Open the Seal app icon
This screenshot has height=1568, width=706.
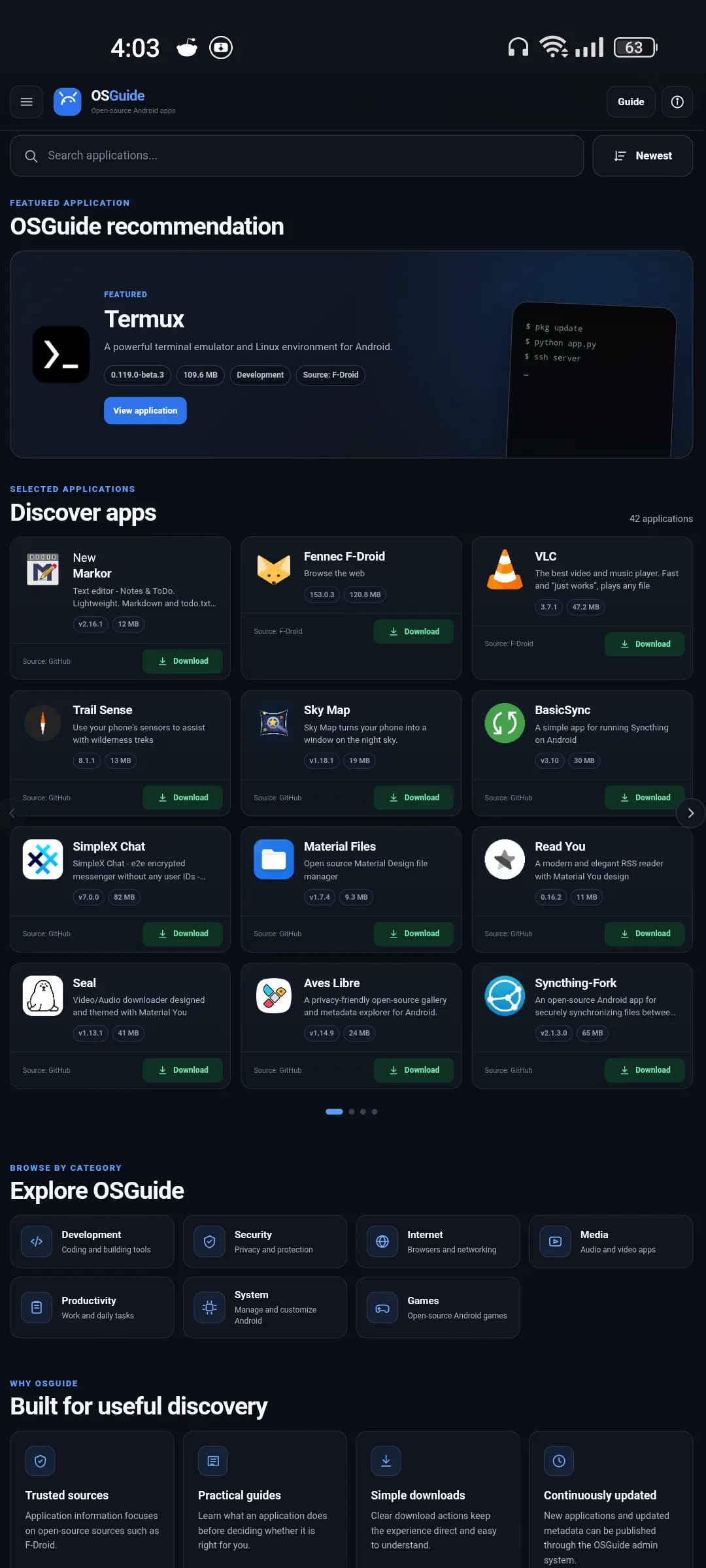[x=43, y=996]
